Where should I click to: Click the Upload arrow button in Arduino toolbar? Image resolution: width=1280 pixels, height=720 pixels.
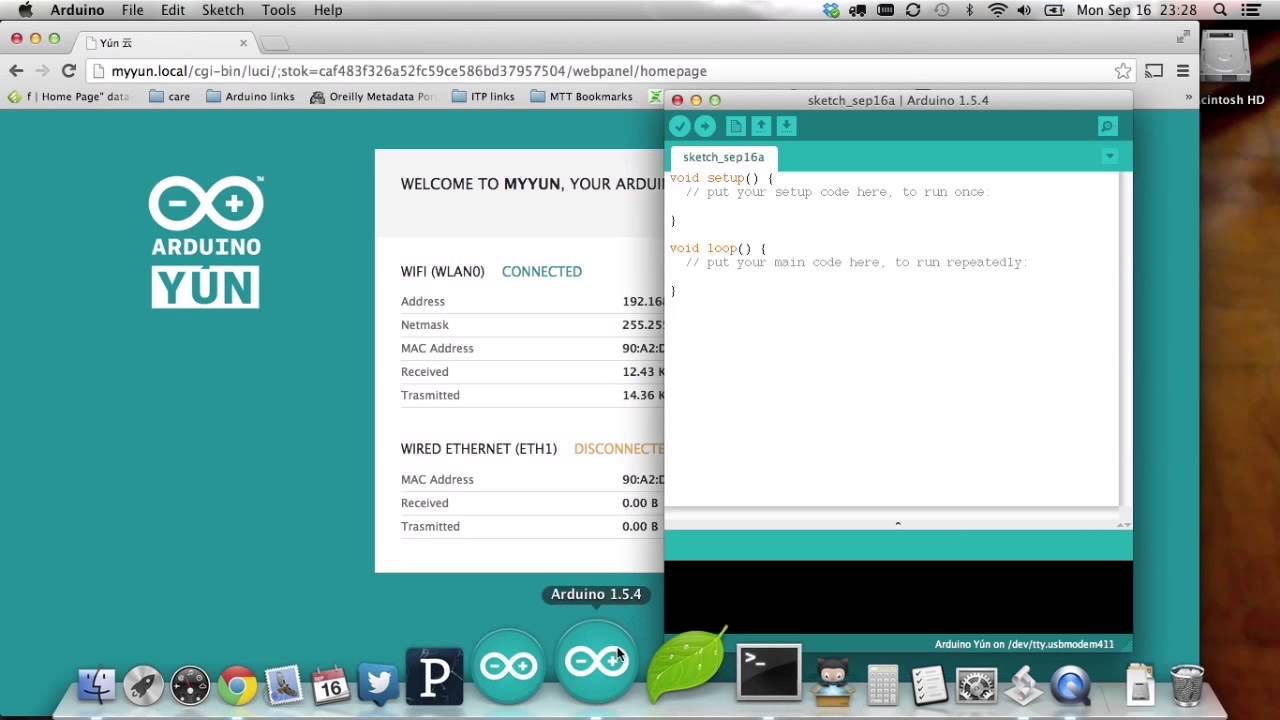click(705, 126)
